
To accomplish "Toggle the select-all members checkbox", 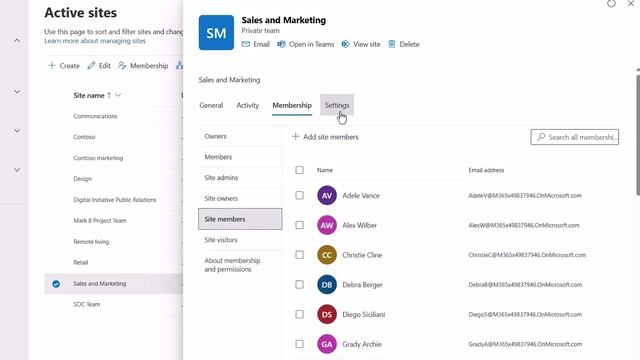I will 300,170.
